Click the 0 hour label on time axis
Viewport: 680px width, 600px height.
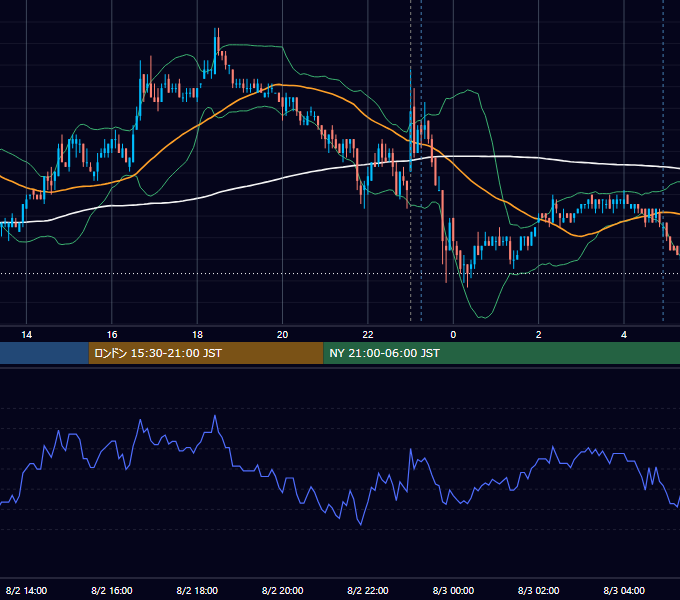coord(453,335)
